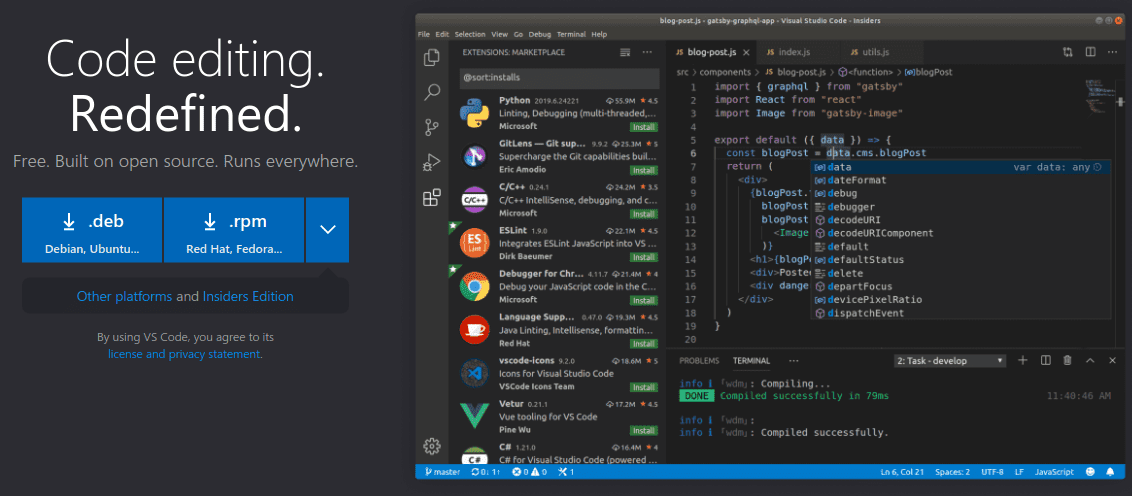1132x496 pixels.
Task: Click the src breadcrumb segment
Action: [682, 72]
